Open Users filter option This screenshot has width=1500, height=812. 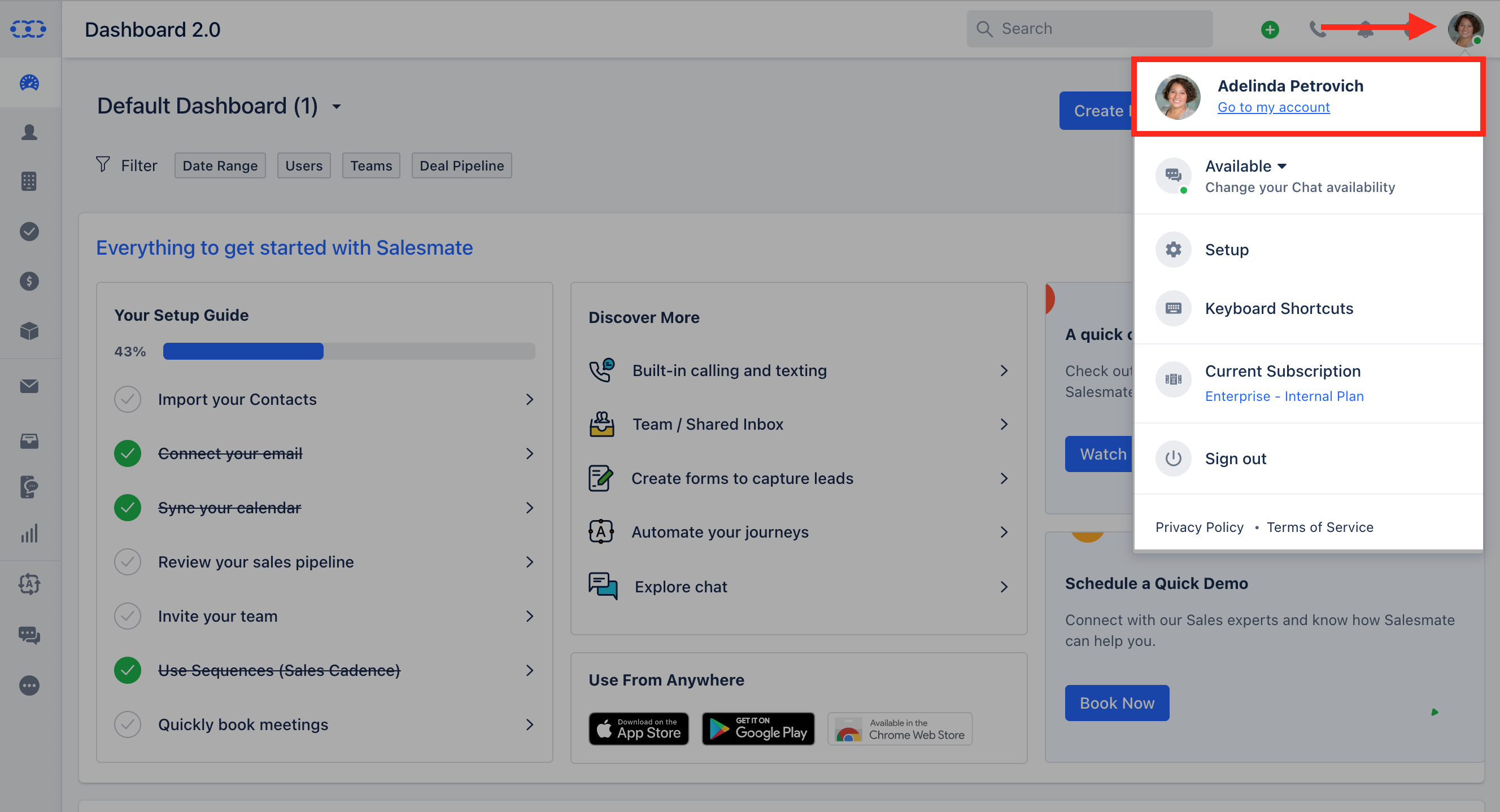(304, 166)
